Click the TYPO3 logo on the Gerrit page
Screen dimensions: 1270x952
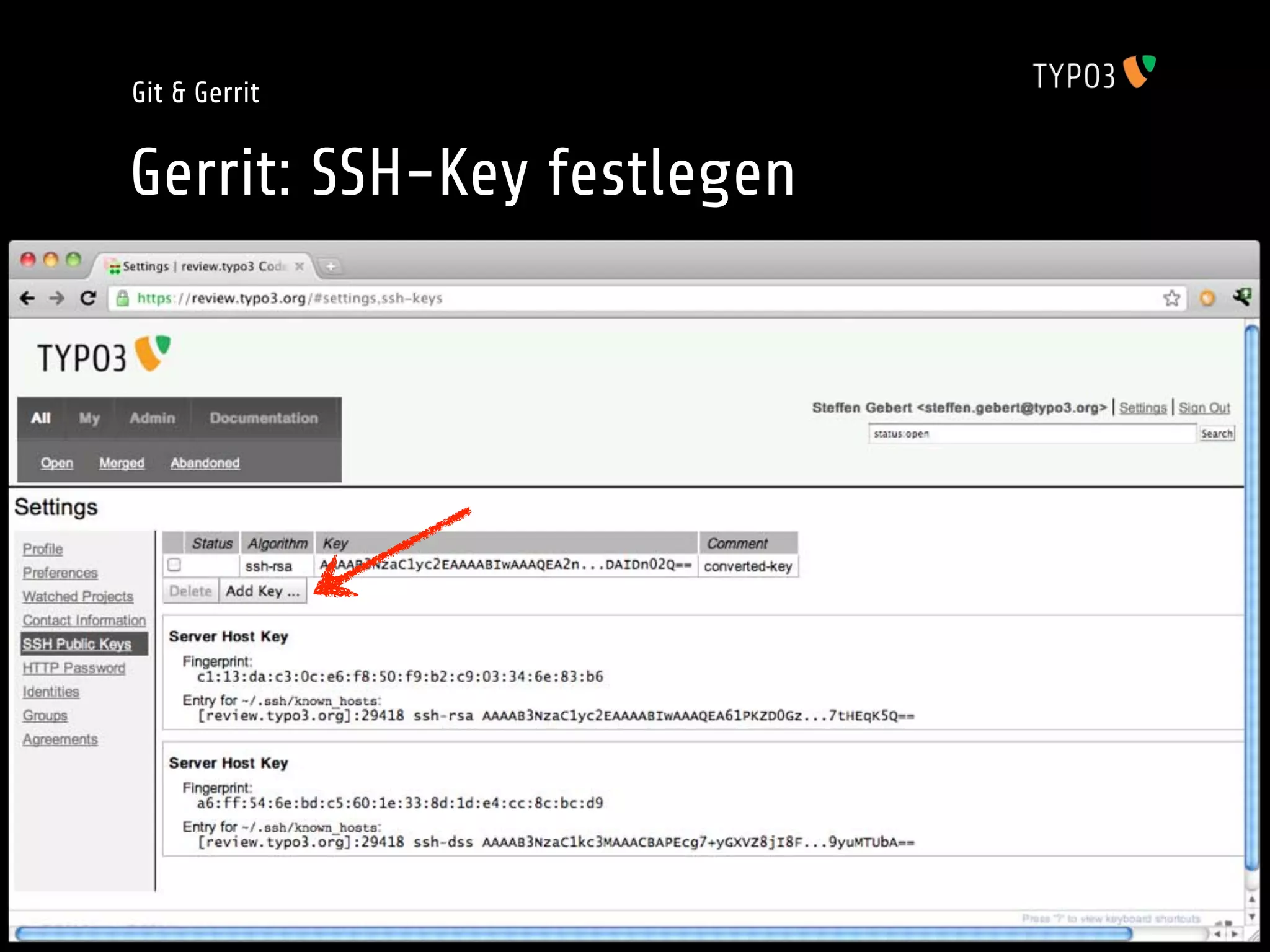pyautogui.click(x=104, y=355)
